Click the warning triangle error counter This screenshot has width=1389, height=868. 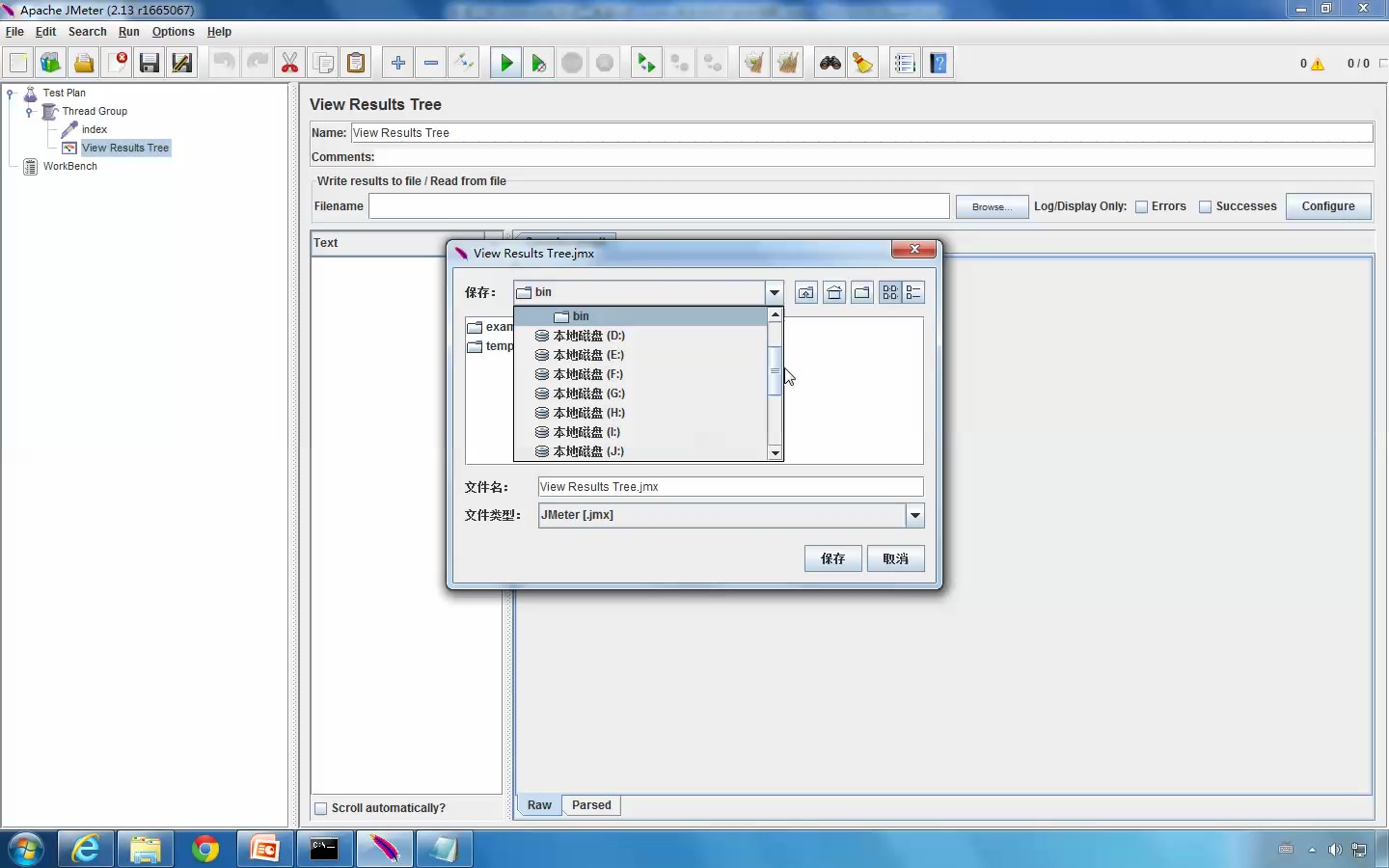click(1318, 64)
